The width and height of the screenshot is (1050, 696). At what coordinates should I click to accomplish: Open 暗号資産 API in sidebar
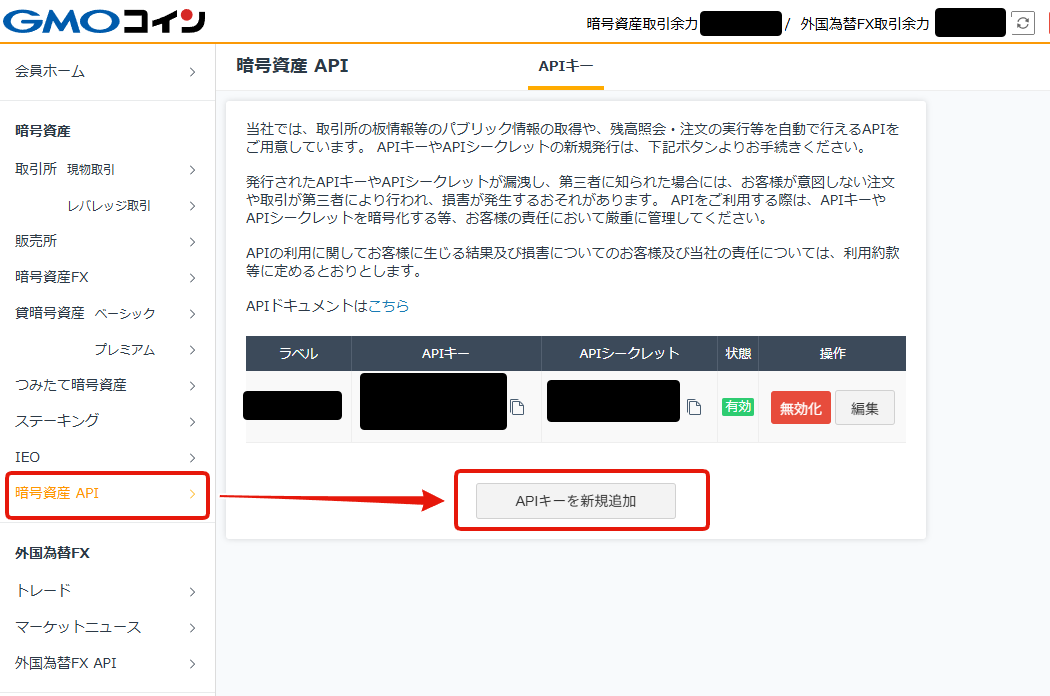point(58,493)
